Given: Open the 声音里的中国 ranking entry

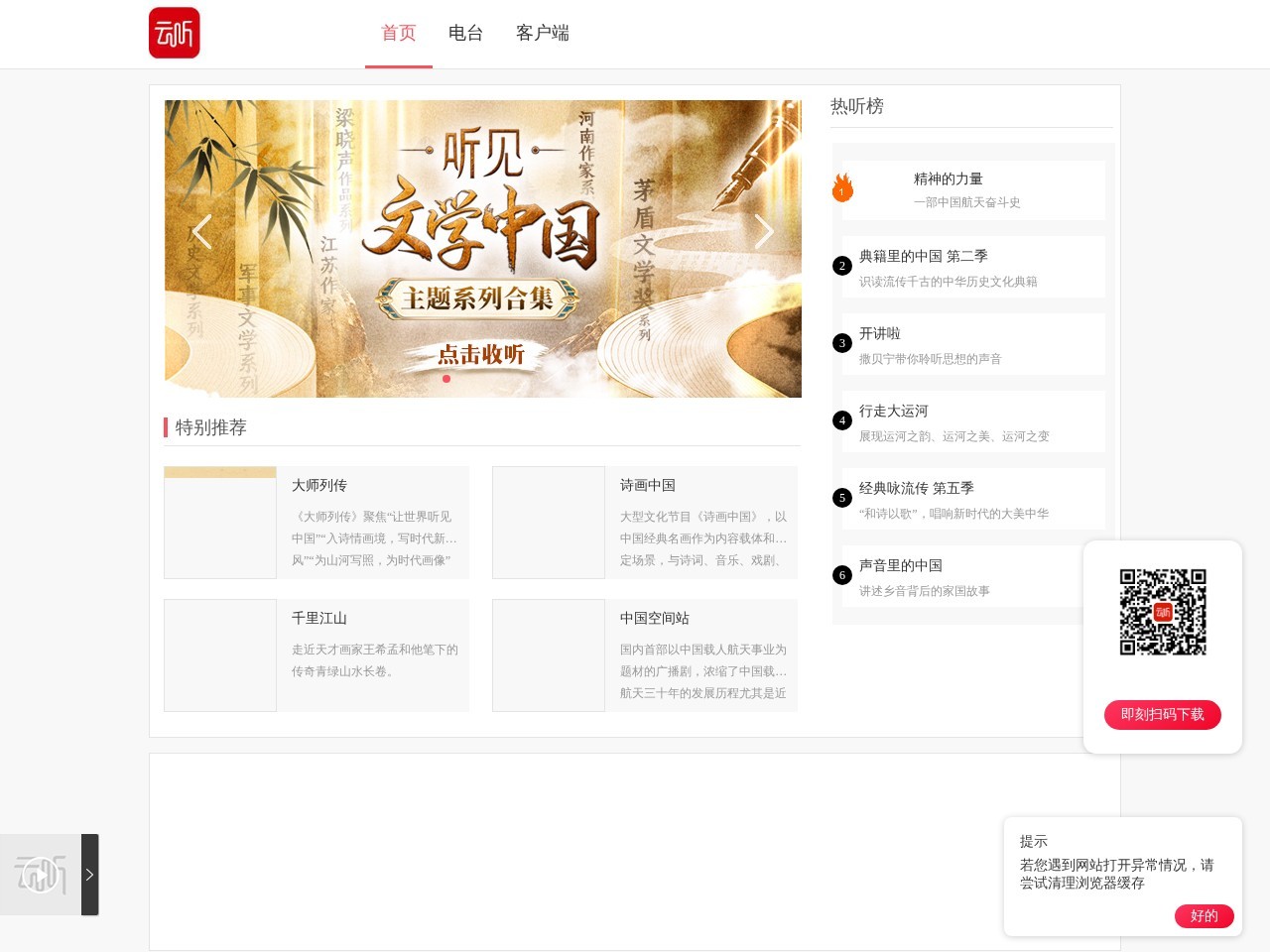Looking at the screenshot, I should pos(901,565).
